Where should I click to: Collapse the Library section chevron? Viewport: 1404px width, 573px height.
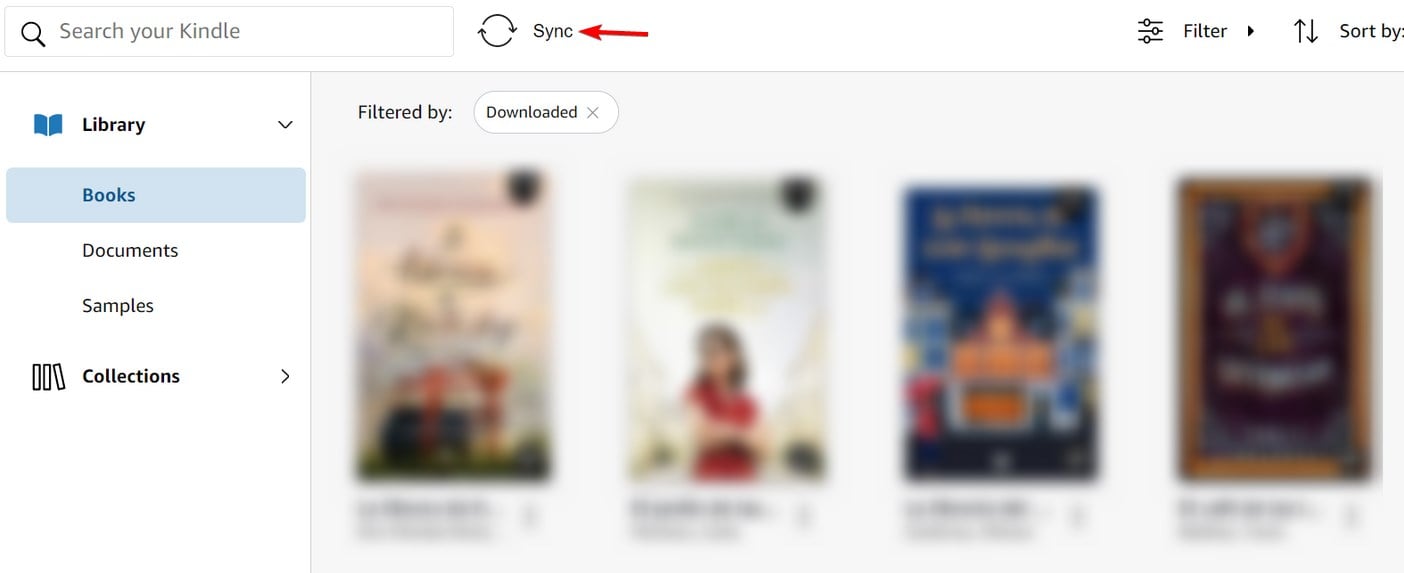(285, 125)
